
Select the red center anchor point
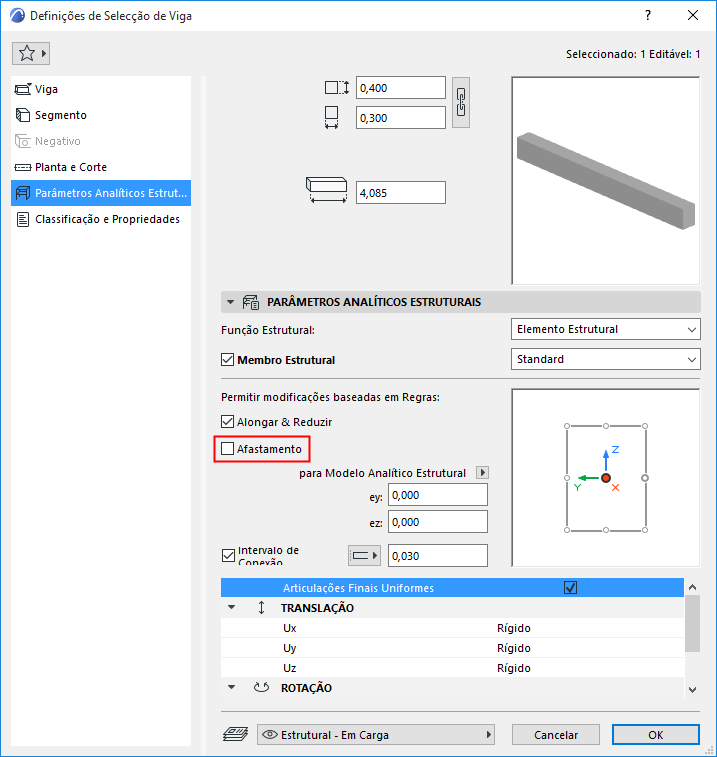point(605,478)
